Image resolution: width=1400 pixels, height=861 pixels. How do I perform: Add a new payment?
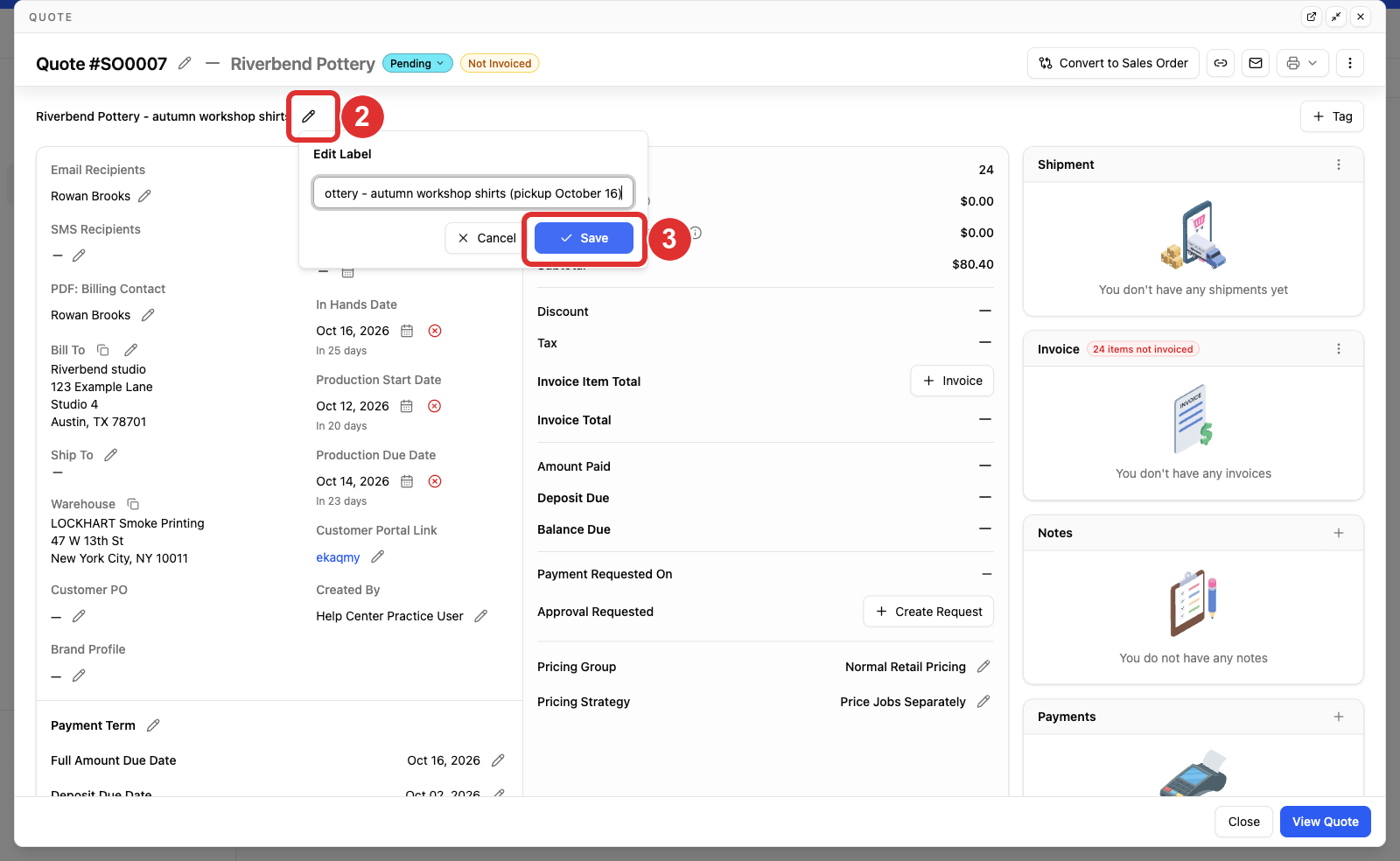pyautogui.click(x=1339, y=717)
